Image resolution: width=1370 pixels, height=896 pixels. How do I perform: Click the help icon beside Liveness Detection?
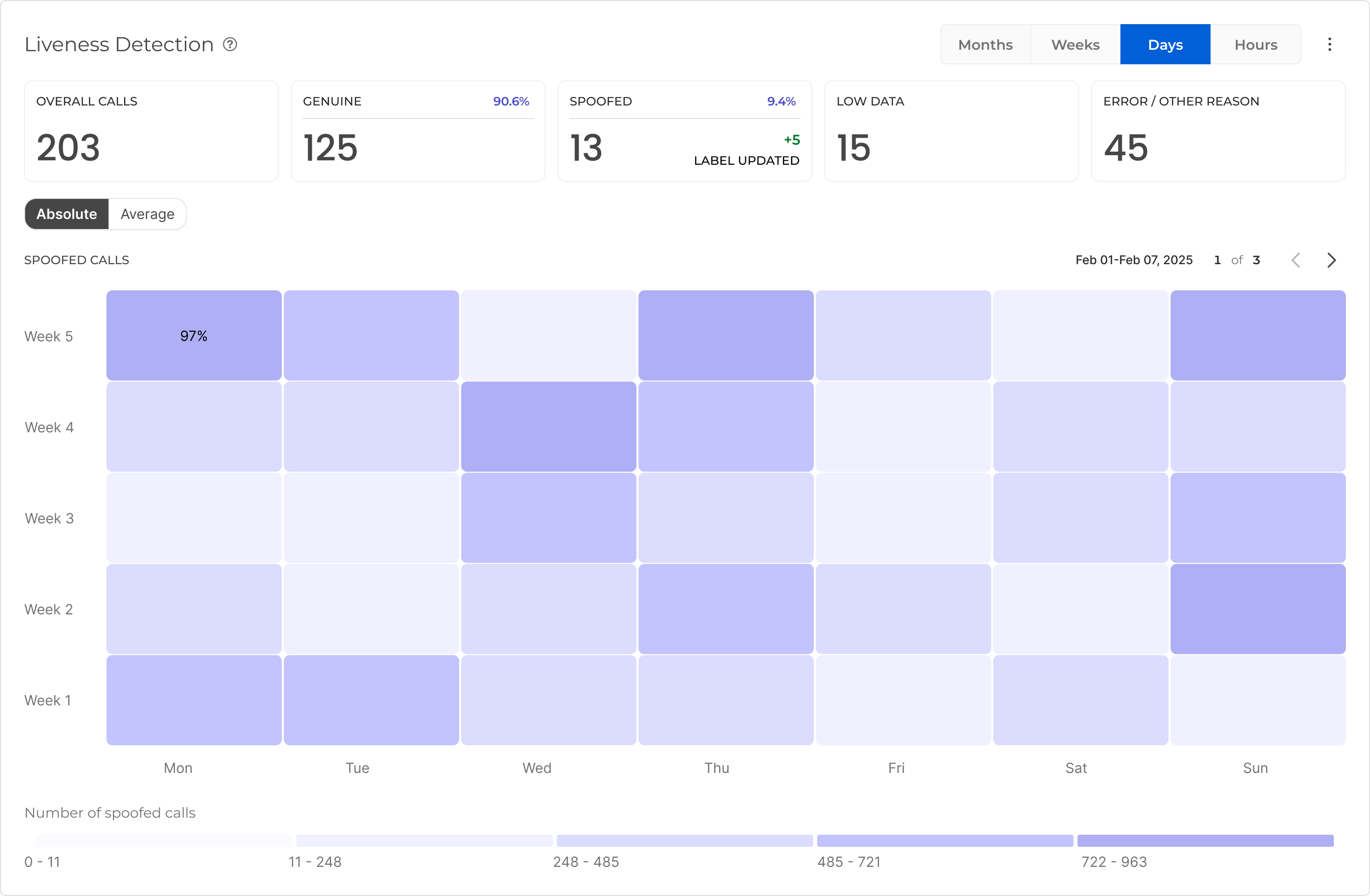[x=230, y=44]
